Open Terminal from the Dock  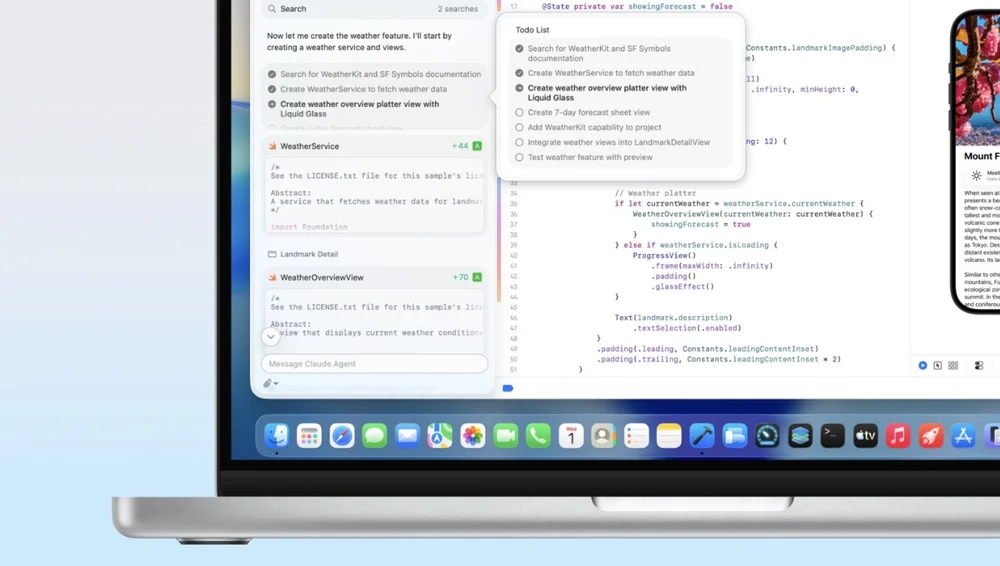(x=832, y=436)
